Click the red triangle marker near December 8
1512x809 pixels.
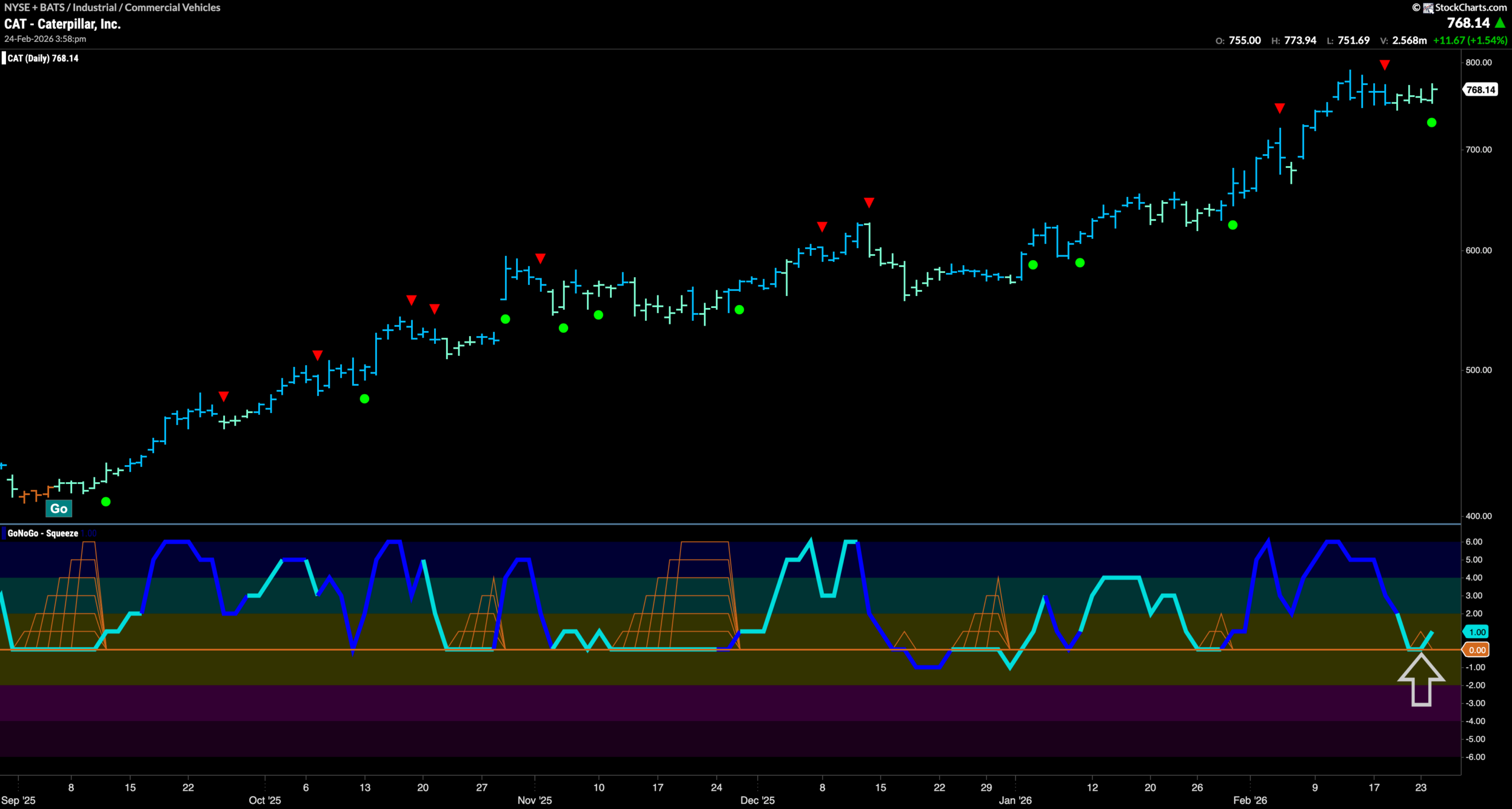pos(822,227)
